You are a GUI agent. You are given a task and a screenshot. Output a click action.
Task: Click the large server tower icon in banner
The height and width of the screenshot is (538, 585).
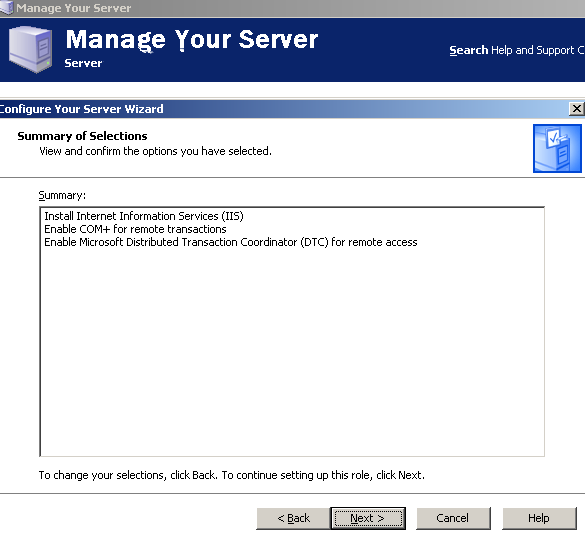30,49
